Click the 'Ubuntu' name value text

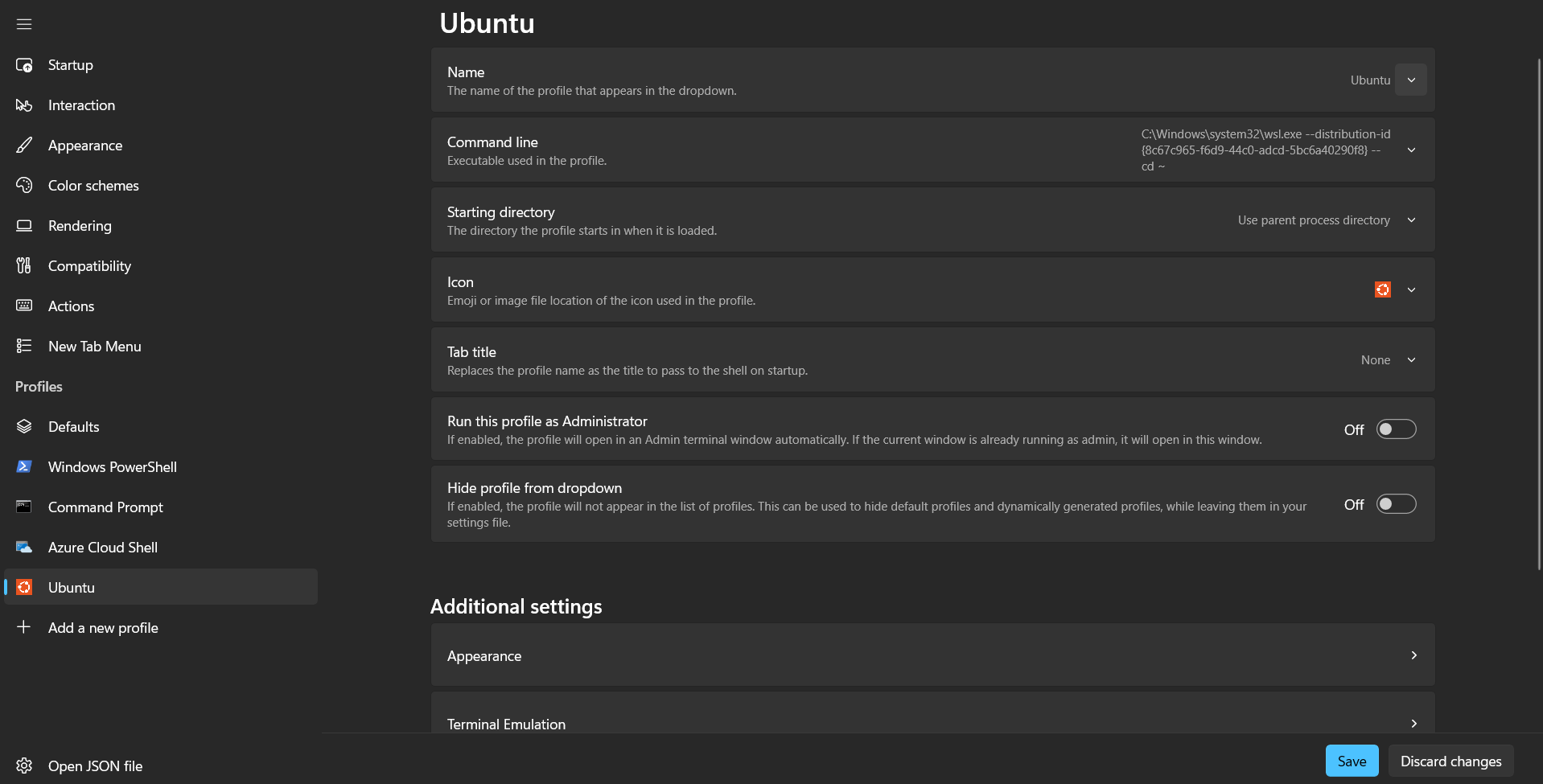click(x=1370, y=80)
